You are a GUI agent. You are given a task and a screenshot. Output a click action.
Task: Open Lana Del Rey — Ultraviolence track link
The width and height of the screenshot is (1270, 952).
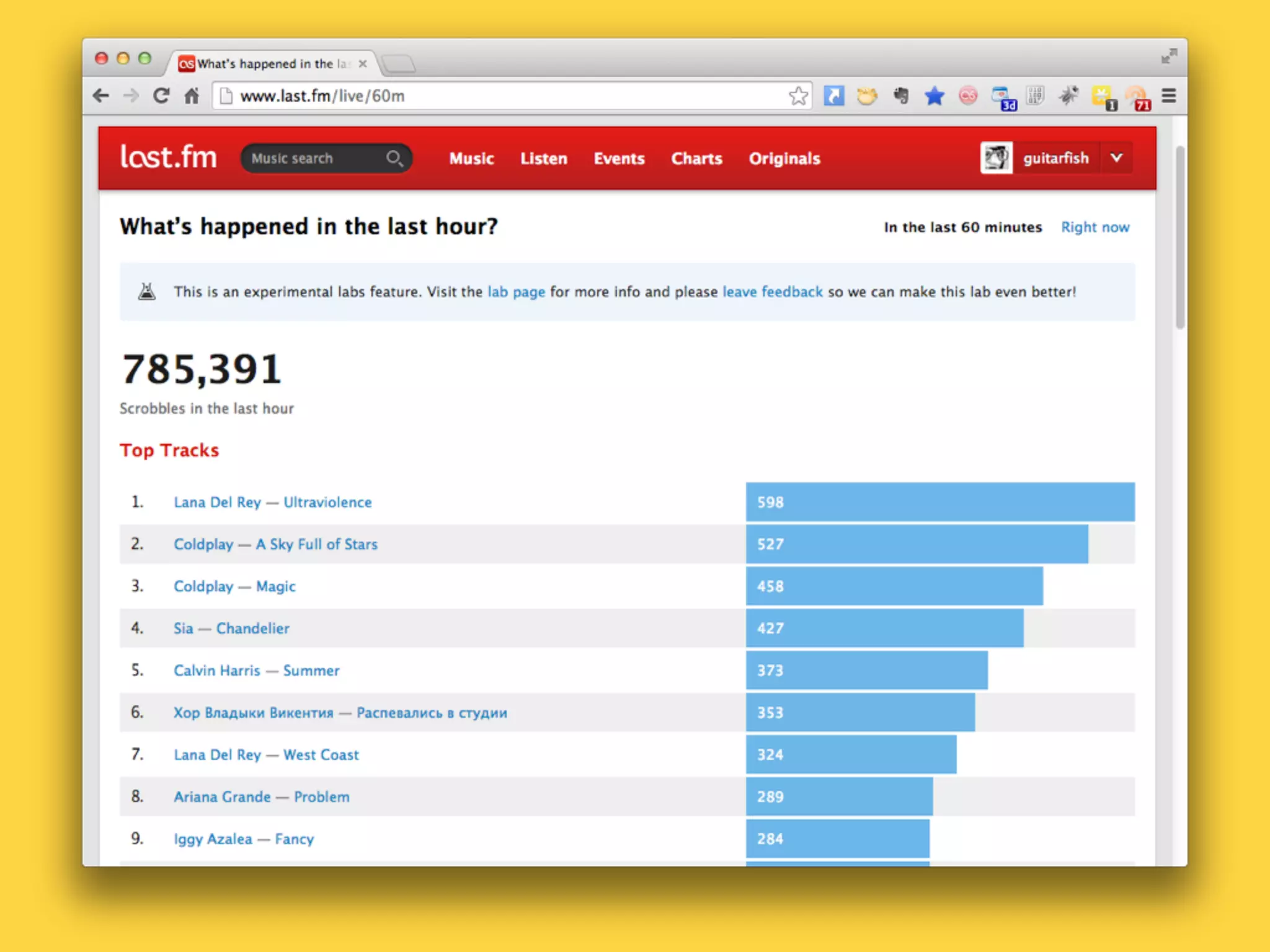coord(273,503)
